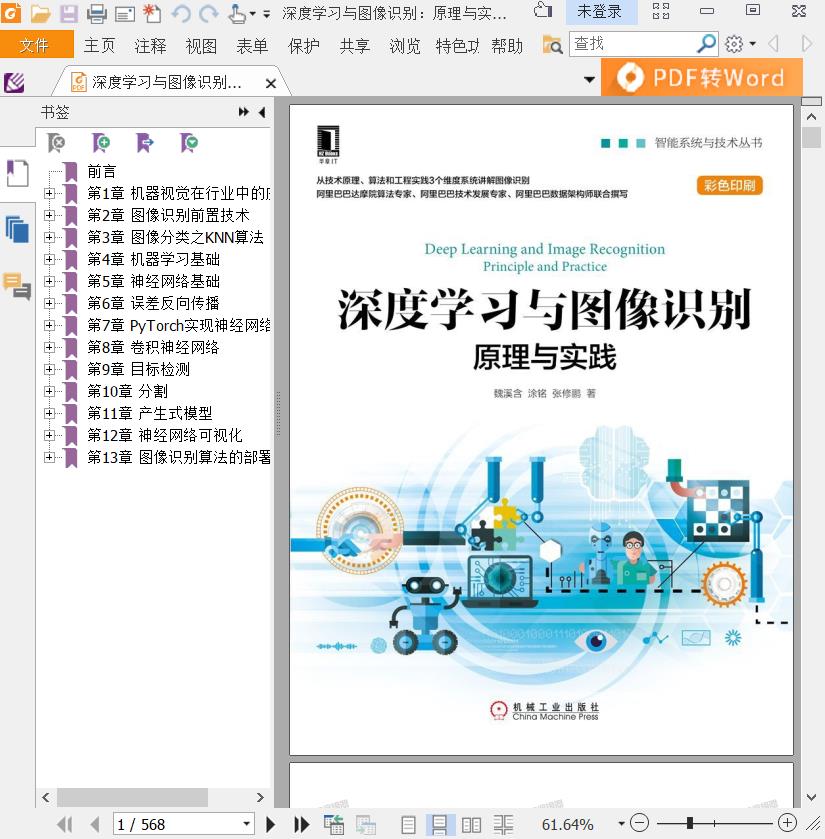Select single page view layout
Screen dimensions: 825x839
tap(408, 825)
